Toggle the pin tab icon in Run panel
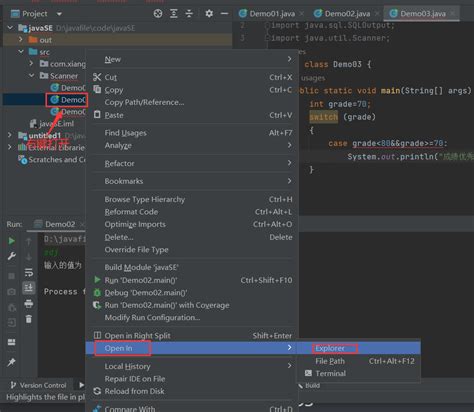The image size is (474, 412). pos(11,362)
